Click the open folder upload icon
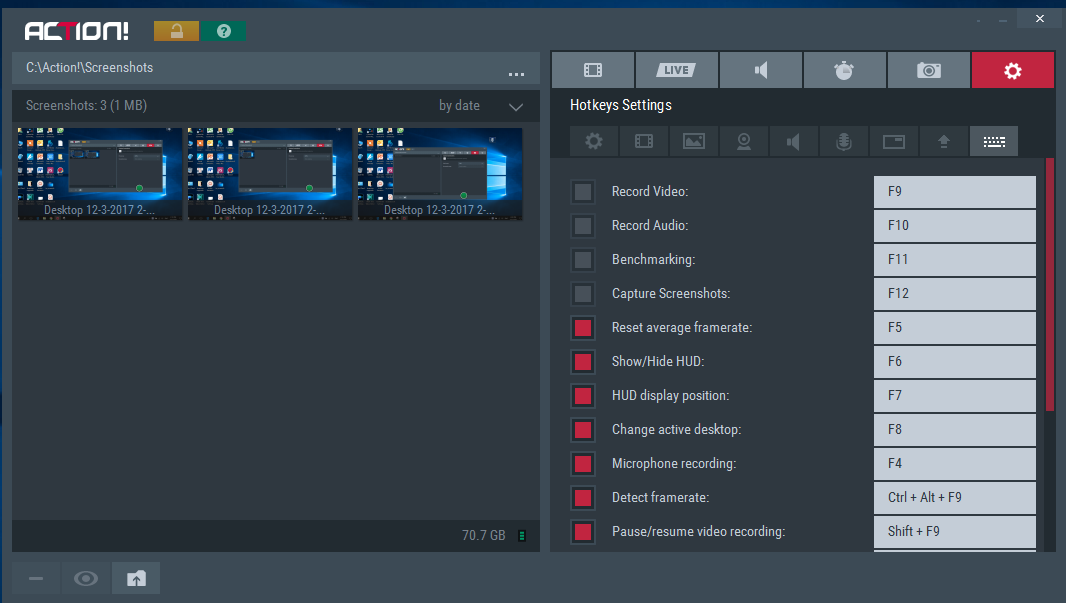1066x603 pixels. pos(136,578)
